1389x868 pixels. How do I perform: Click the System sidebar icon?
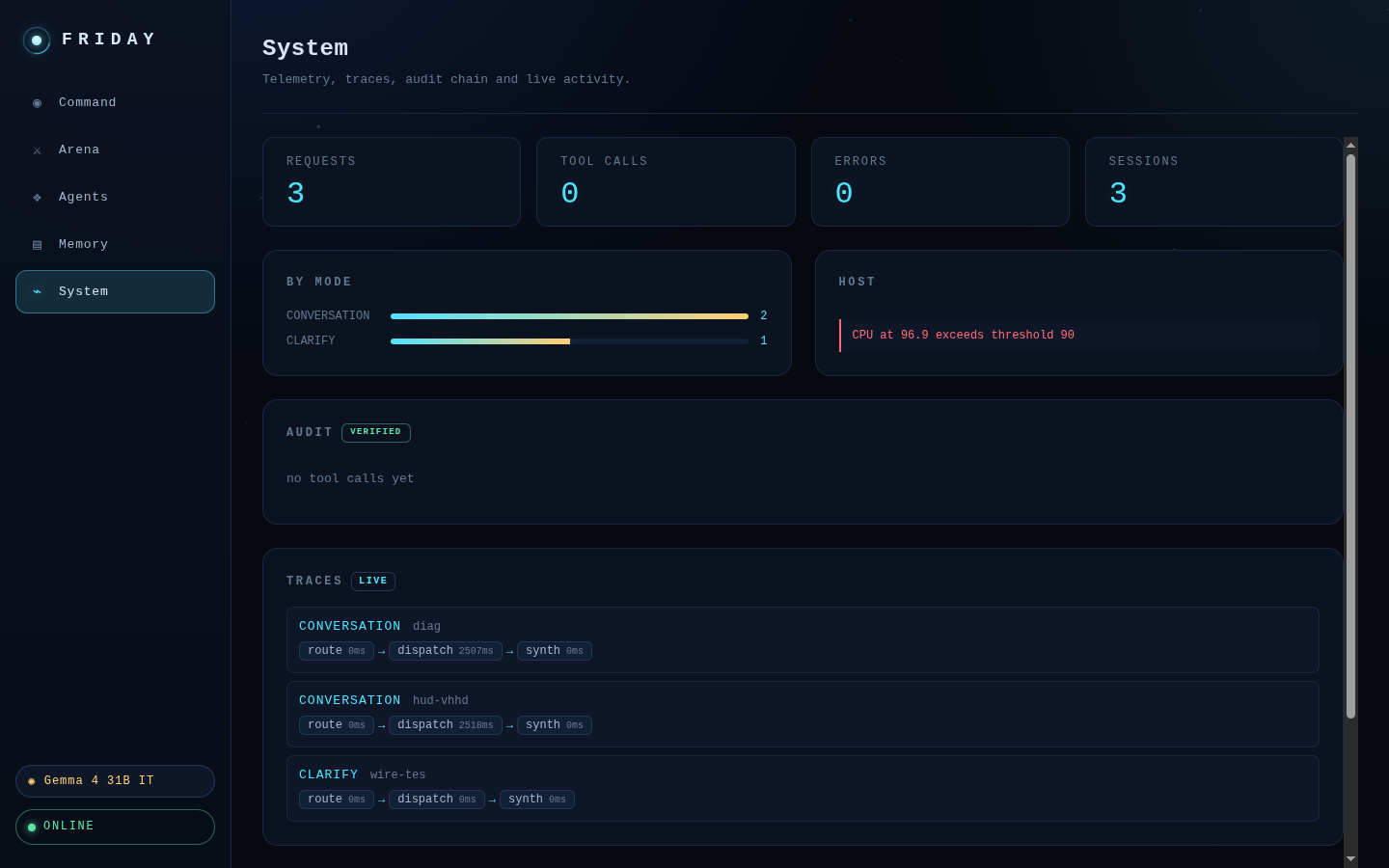pyautogui.click(x=37, y=292)
